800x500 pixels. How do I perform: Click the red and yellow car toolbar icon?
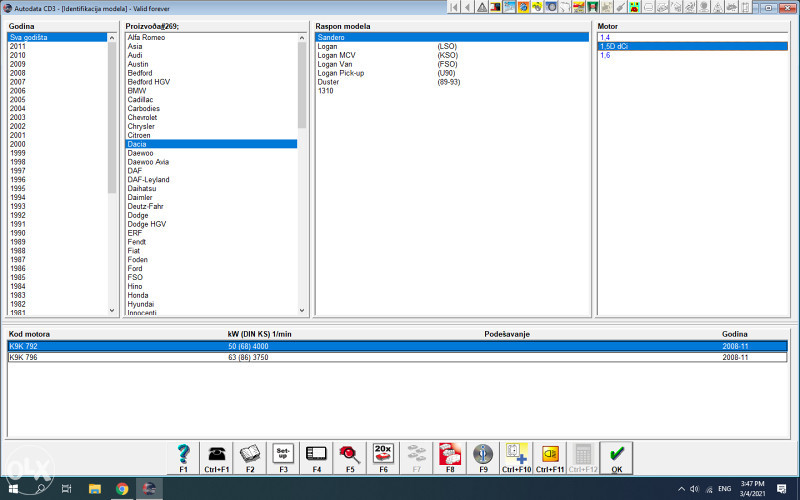pos(578,7)
